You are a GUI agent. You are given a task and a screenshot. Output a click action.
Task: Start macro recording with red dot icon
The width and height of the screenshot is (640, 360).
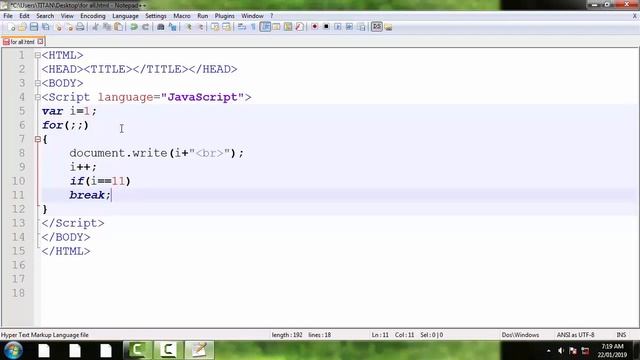[x=314, y=27]
